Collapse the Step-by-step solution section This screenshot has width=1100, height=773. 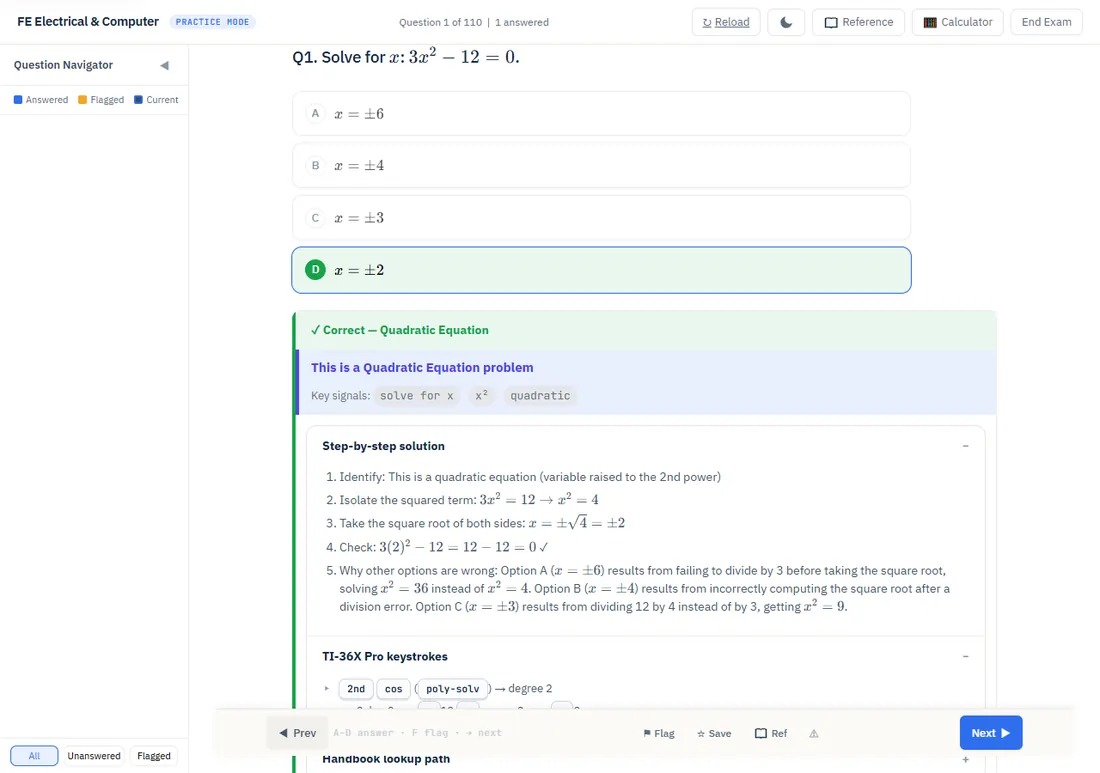pos(965,446)
